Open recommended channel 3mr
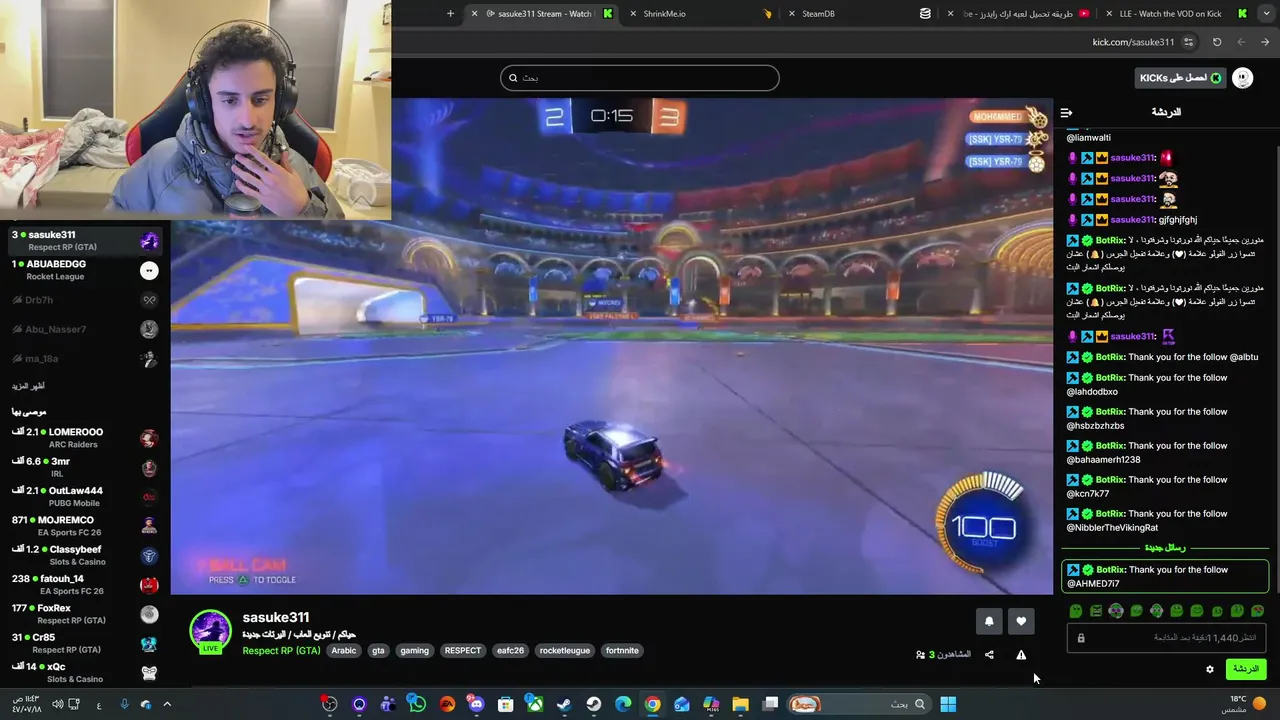The height and width of the screenshot is (720, 1280). (x=85, y=467)
